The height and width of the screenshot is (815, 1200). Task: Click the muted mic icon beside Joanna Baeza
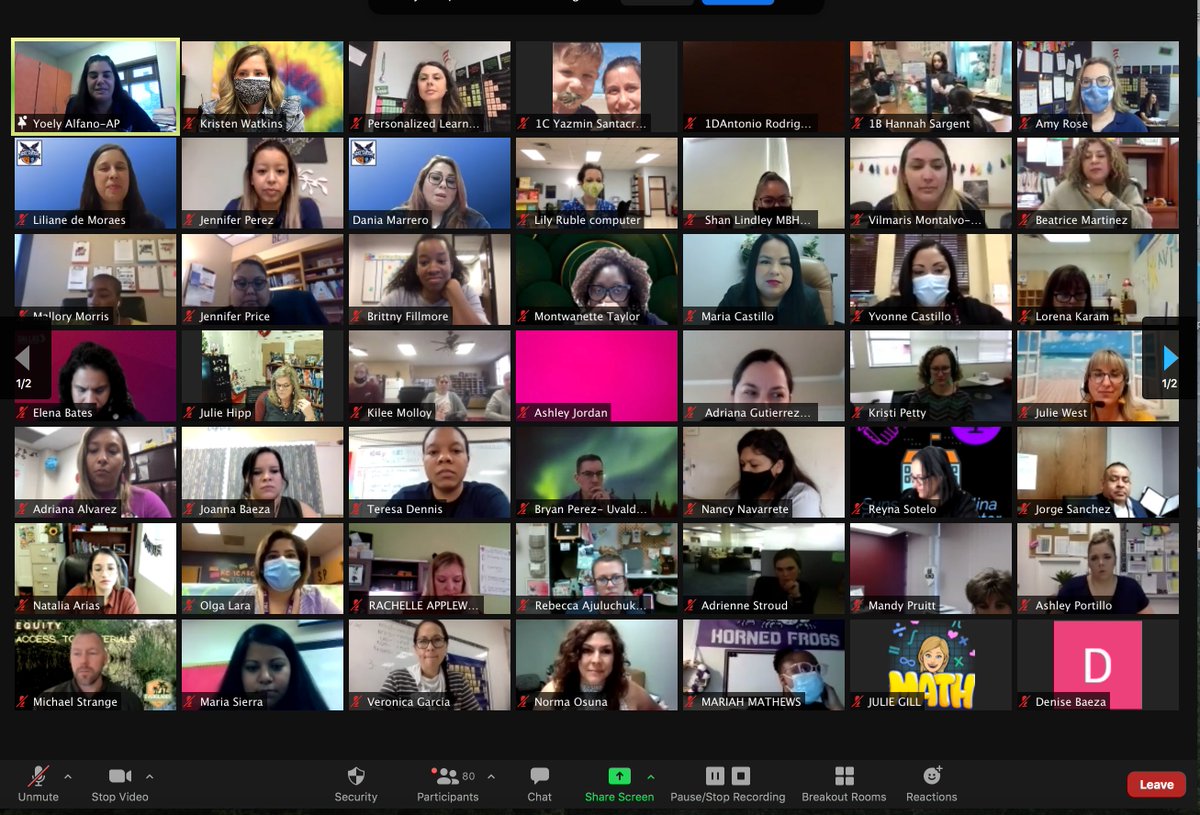point(189,509)
